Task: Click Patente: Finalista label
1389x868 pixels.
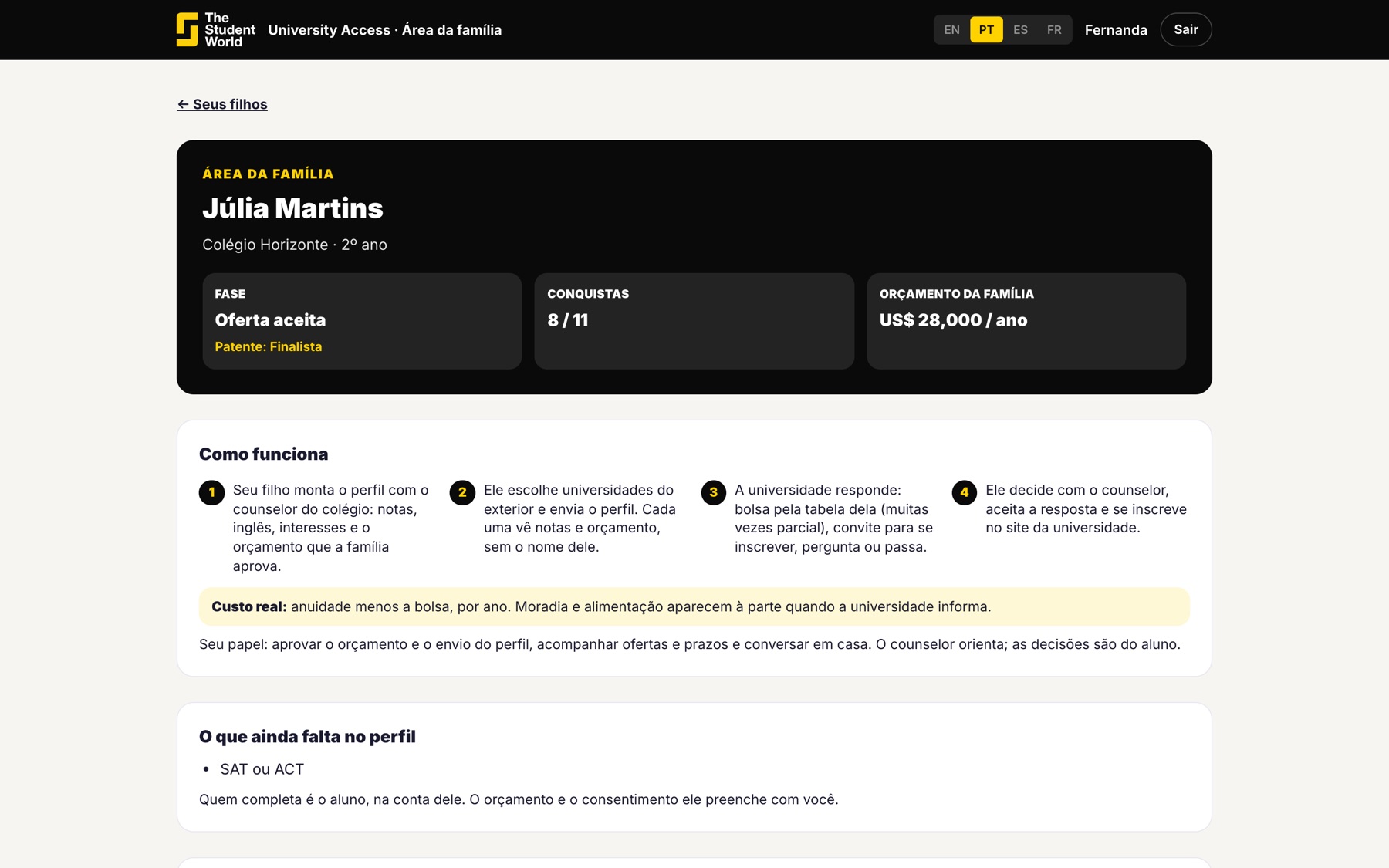Action: click(x=268, y=347)
